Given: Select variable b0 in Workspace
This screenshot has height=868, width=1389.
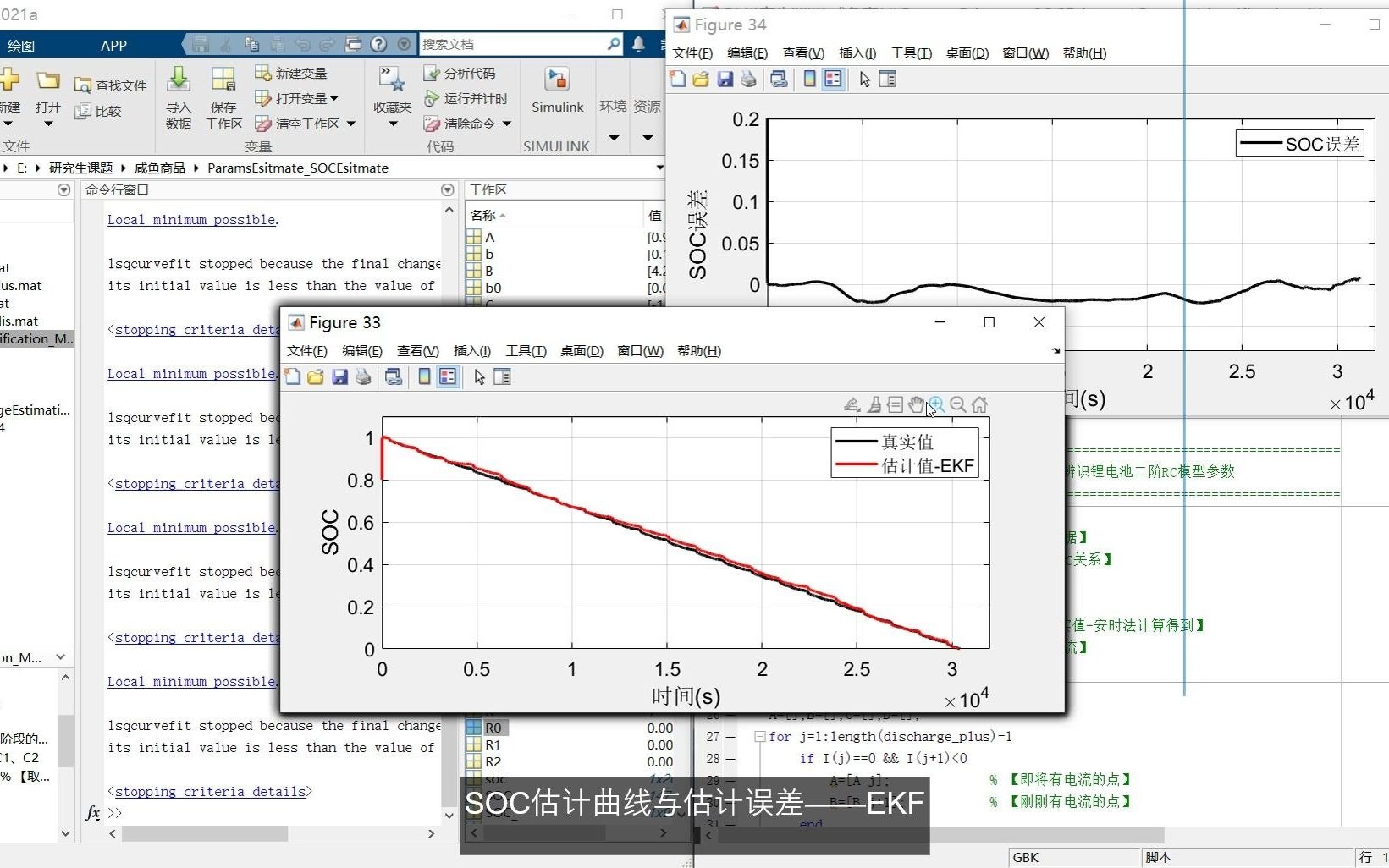Looking at the screenshot, I should [x=493, y=288].
